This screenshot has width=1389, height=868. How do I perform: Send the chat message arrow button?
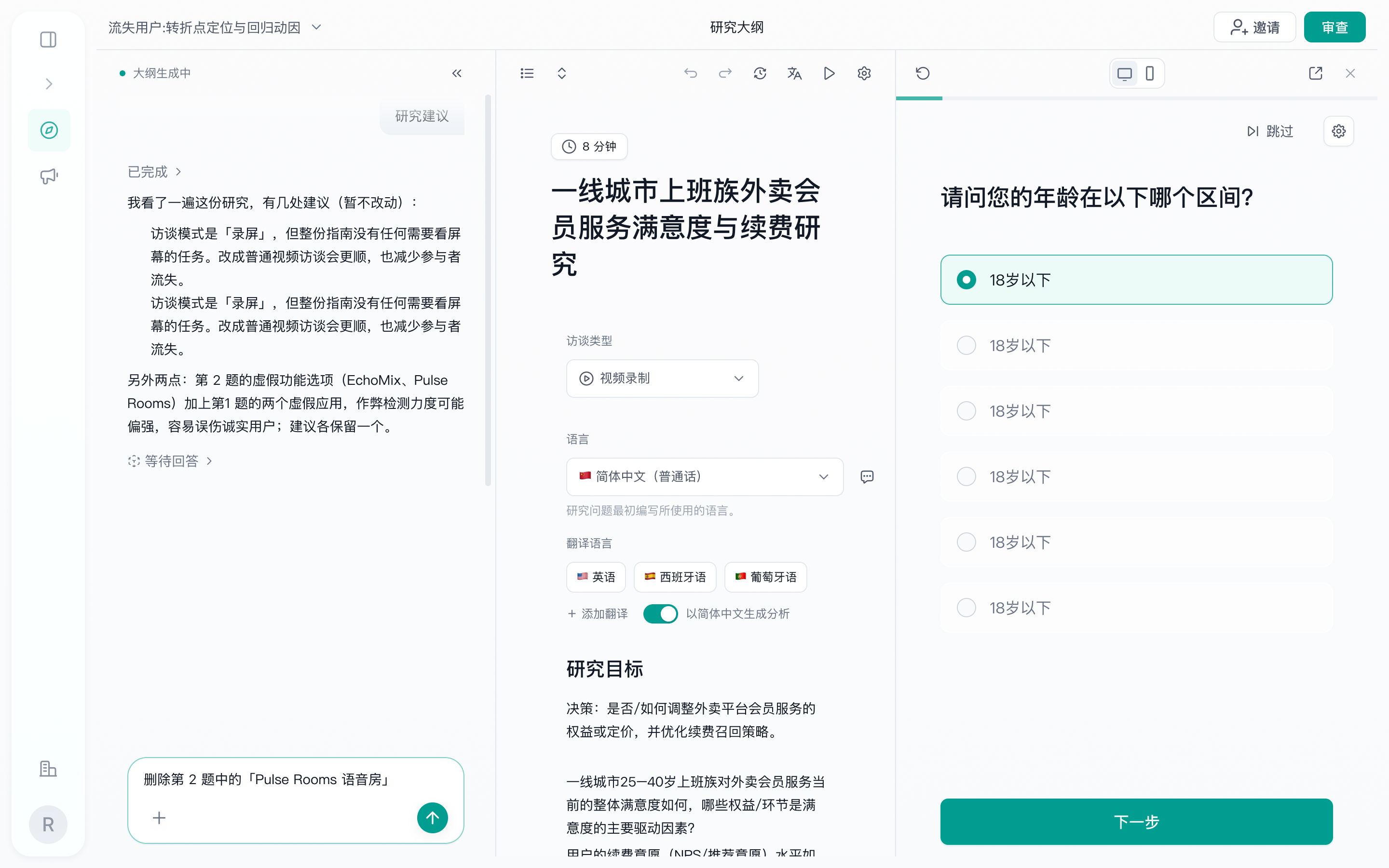[x=432, y=817]
